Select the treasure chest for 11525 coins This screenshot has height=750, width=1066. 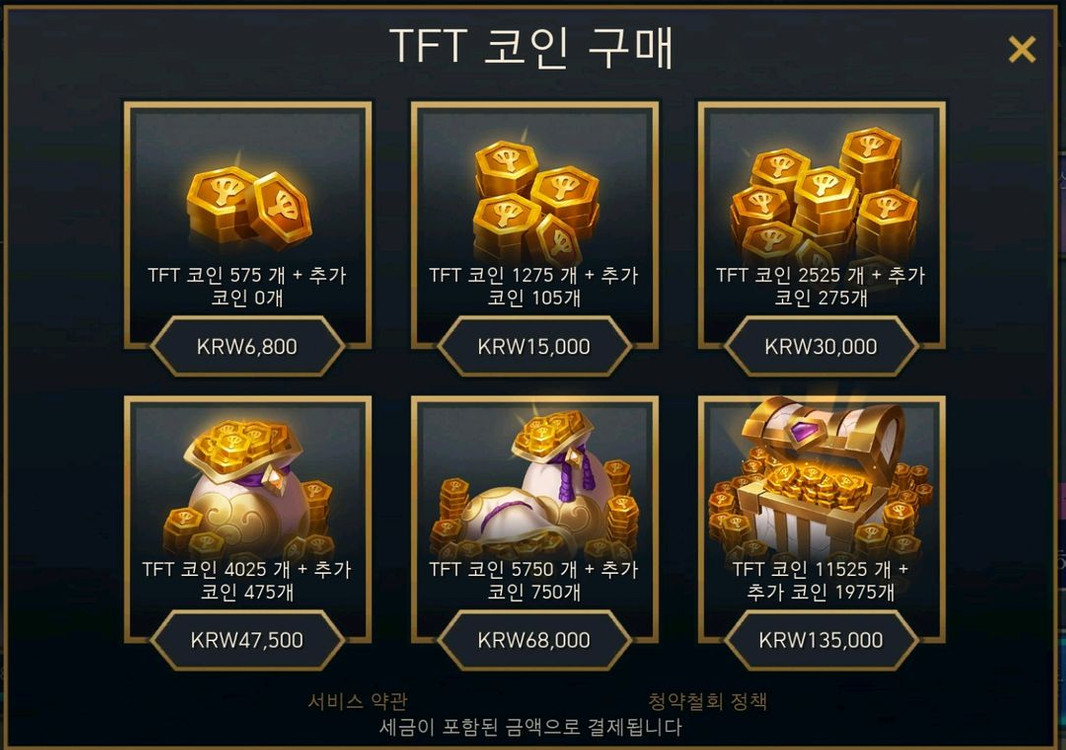[821, 477]
